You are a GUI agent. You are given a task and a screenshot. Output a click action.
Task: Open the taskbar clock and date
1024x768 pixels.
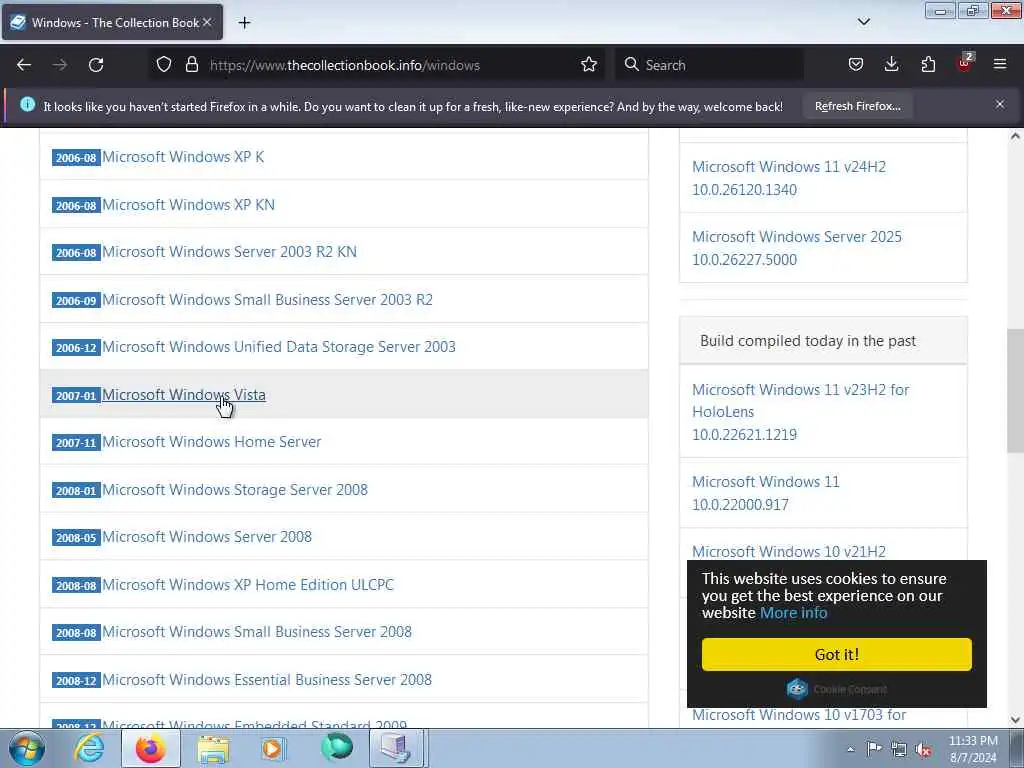coord(973,749)
